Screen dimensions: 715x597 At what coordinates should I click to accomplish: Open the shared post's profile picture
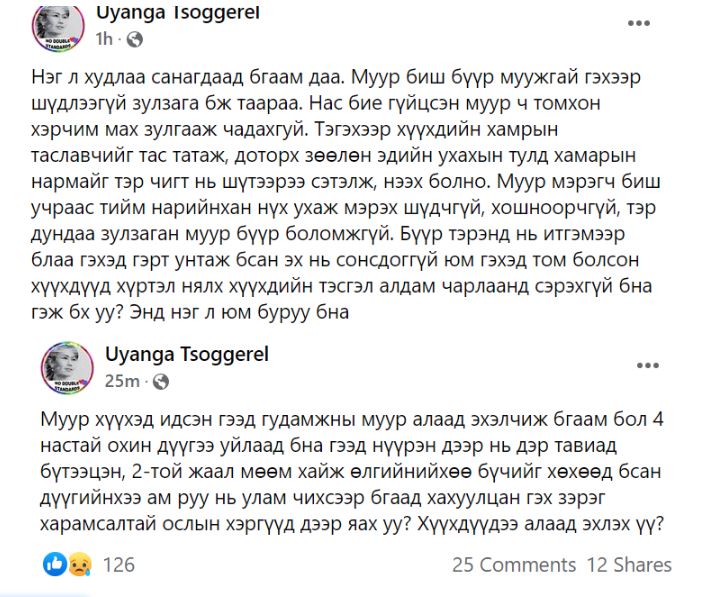coord(69,367)
